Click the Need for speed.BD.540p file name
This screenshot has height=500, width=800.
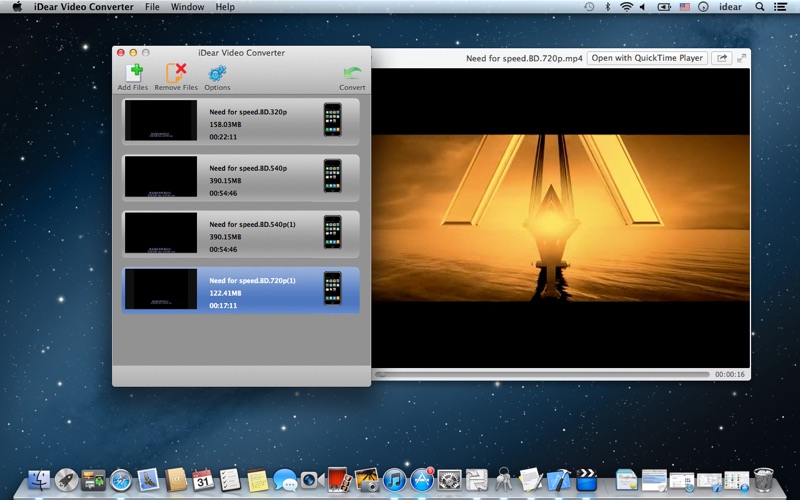[248, 168]
